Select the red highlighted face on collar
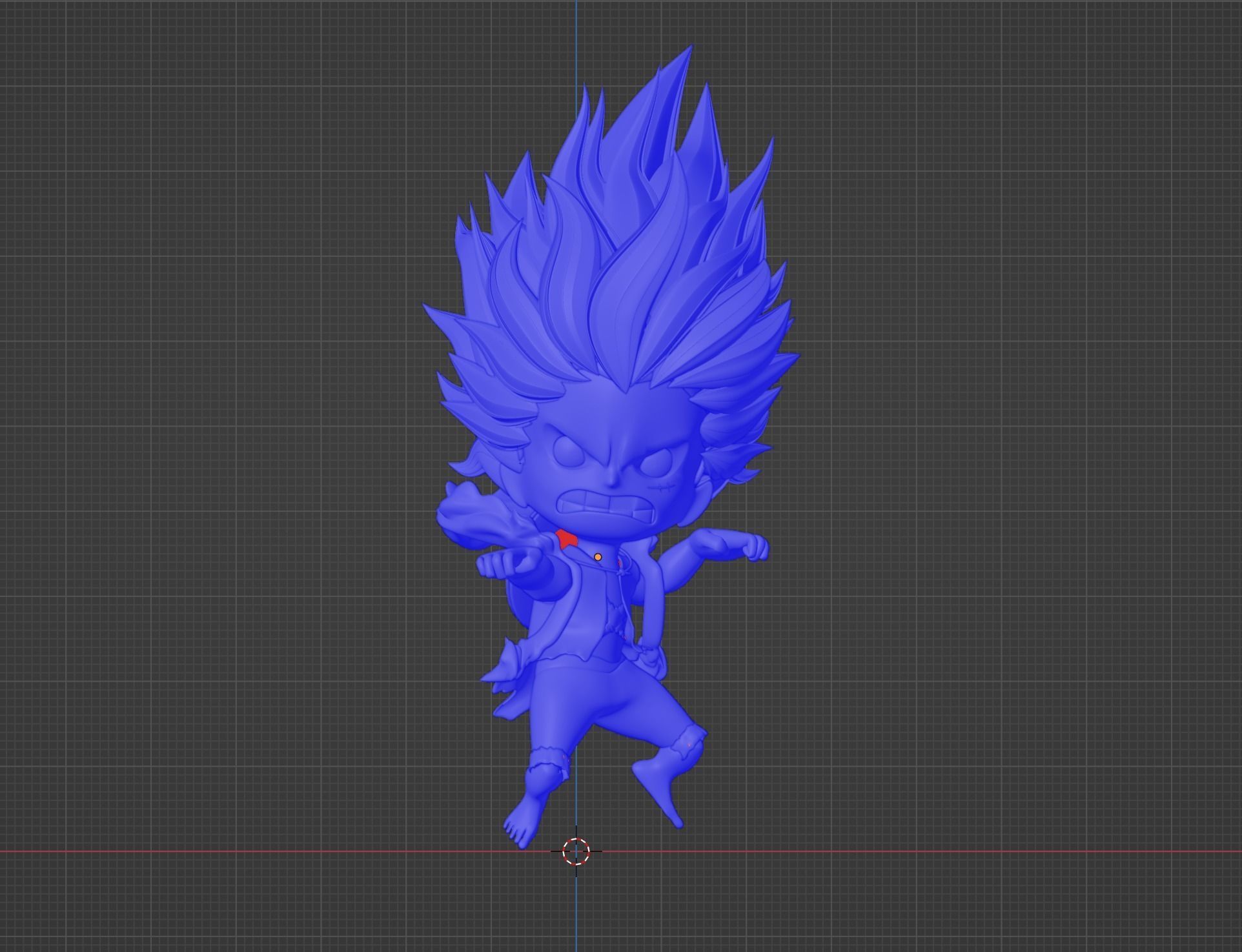The image size is (1242, 952). [x=567, y=539]
